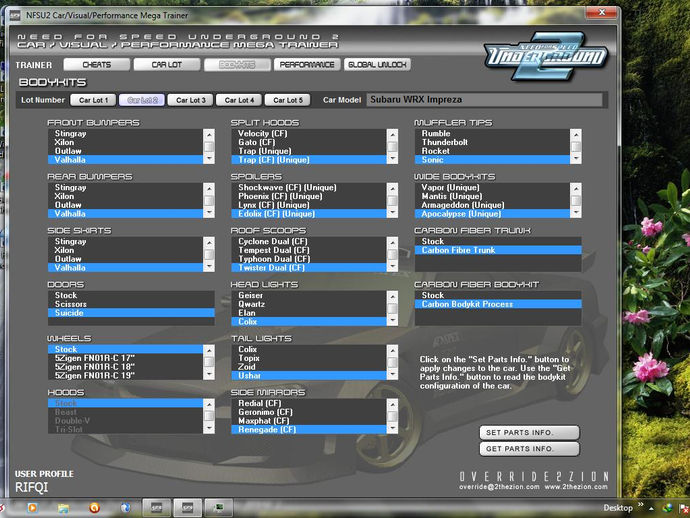The height and width of the screenshot is (518, 690).
Task: Select Outlaw in the Rear Bumpers list
Action: tap(125, 205)
